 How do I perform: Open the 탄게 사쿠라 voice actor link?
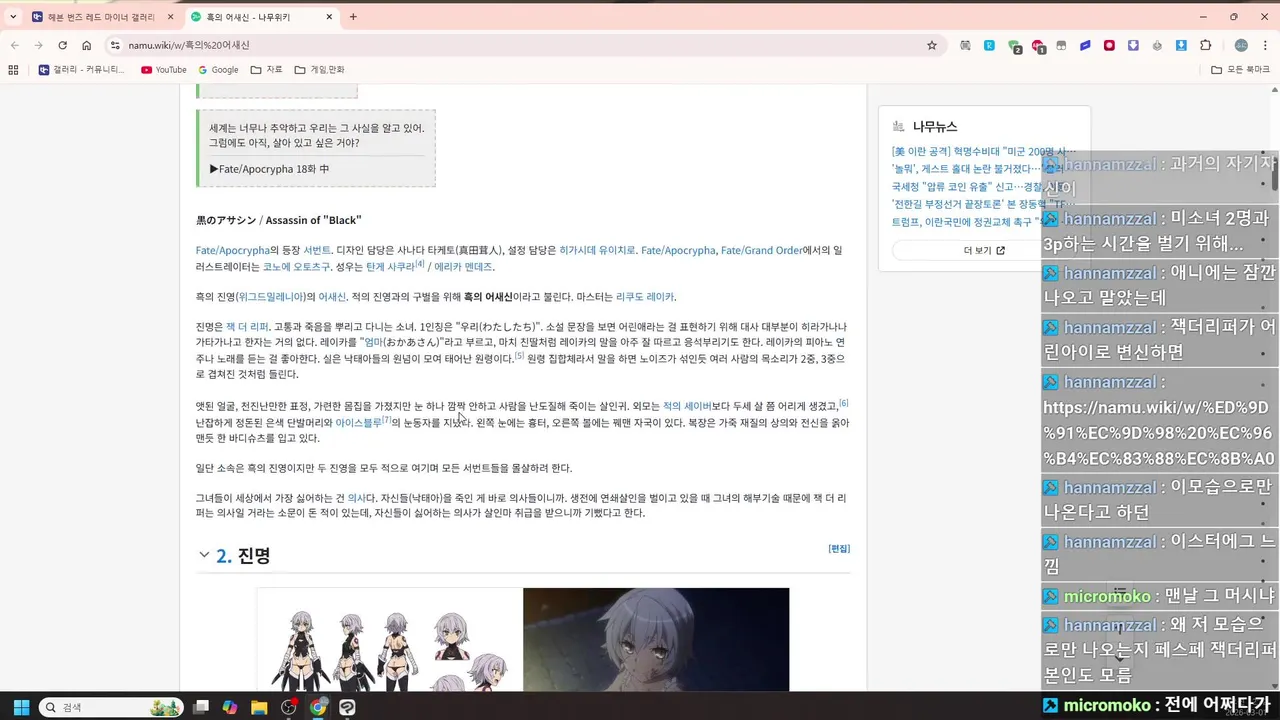[390, 267]
